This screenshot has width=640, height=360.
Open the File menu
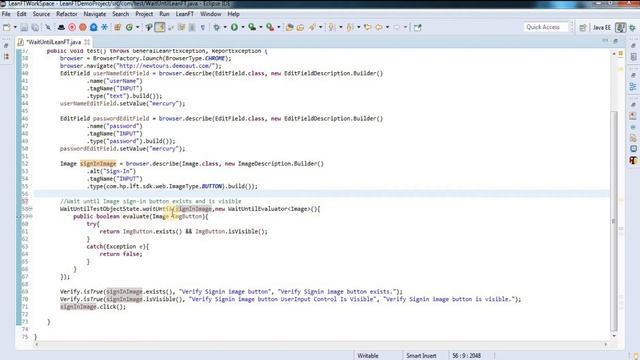click(6, 14)
